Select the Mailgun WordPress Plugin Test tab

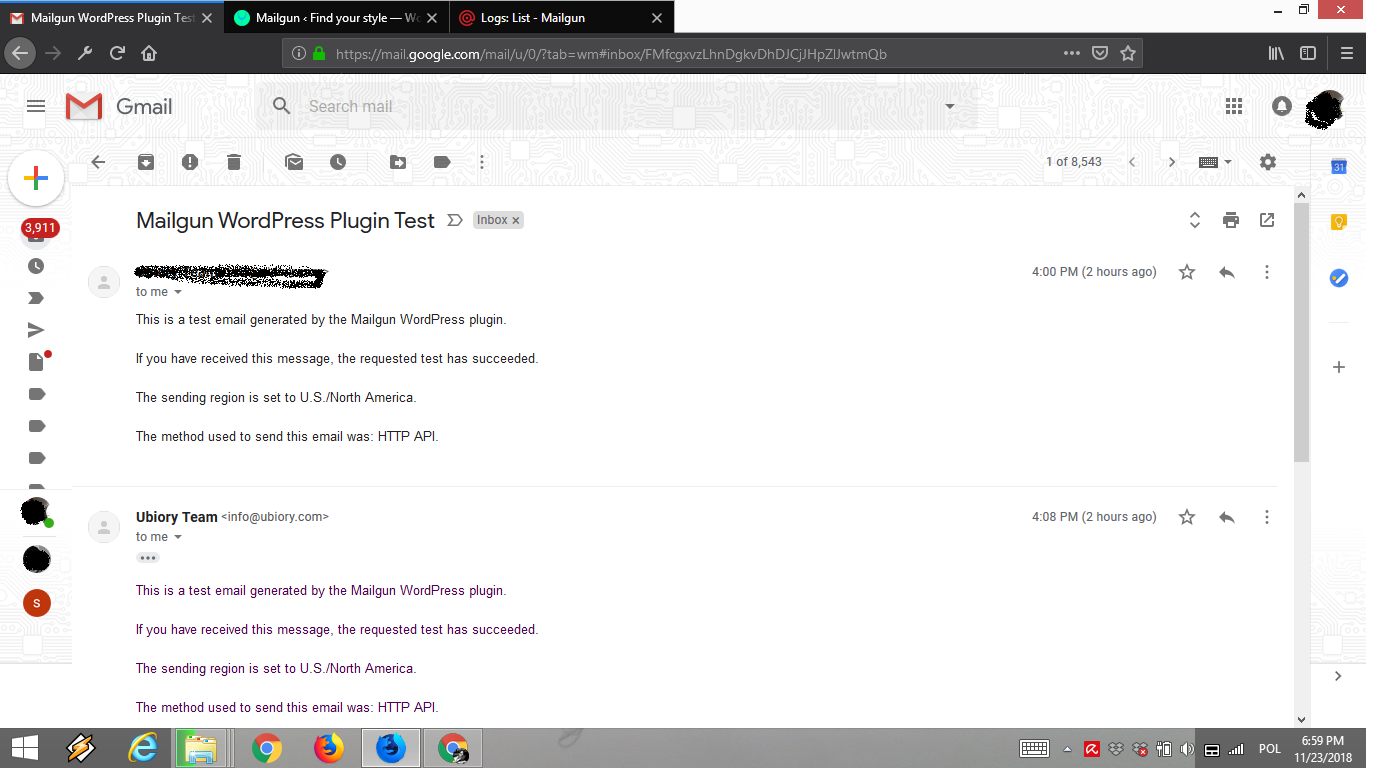(112, 18)
